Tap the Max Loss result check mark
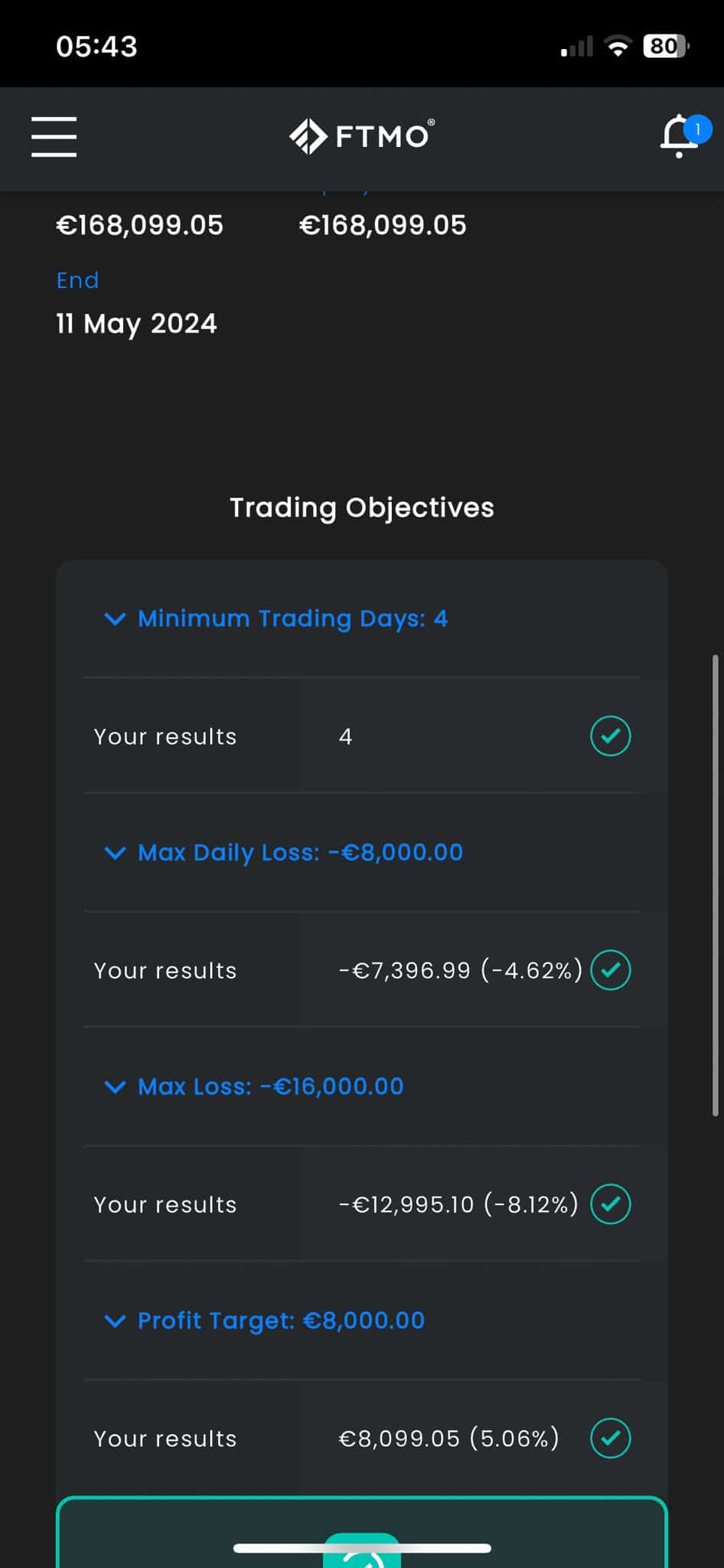This screenshot has height=1568, width=724. (611, 1204)
